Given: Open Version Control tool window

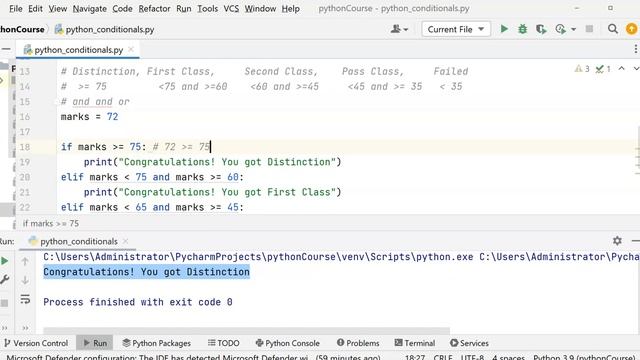Looking at the screenshot, I should (x=36, y=343).
